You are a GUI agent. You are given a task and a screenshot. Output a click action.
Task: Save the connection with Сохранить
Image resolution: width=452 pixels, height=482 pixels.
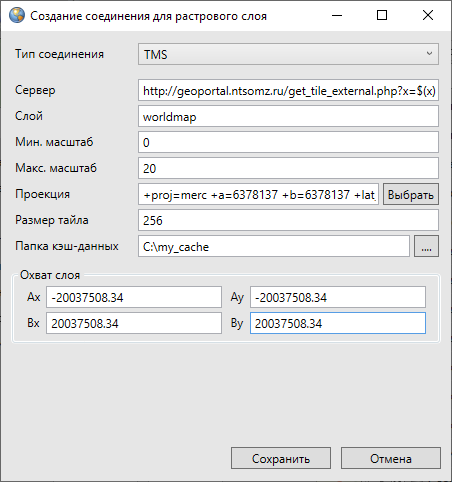pyautogui.click(x=281, y=458)
